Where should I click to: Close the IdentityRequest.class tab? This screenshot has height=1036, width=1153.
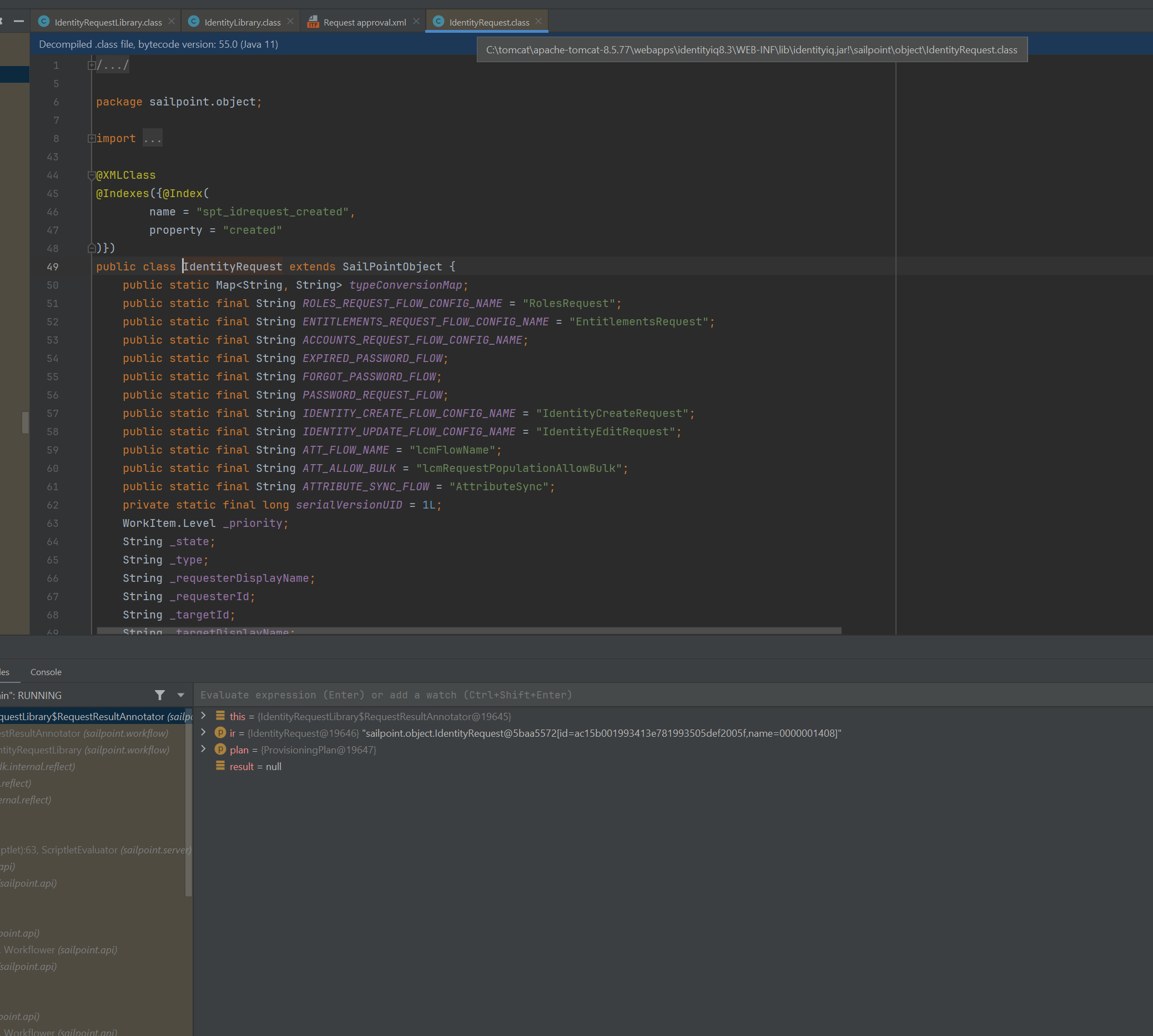coord(538,22)
